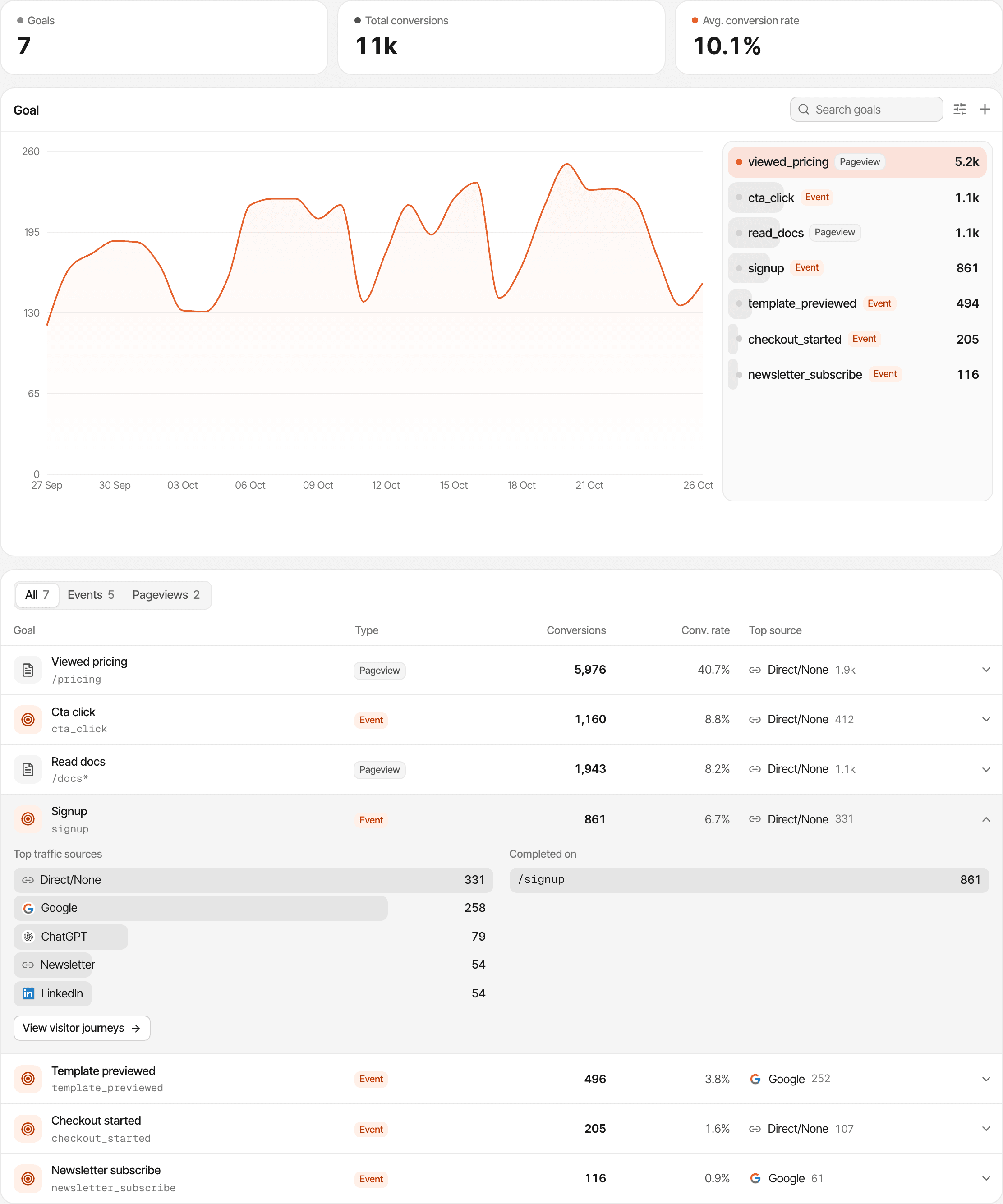The width and height of the screenshot is (1003, 1204).
Task: Open the goal filter settings icon
Action: coord(959,110)
